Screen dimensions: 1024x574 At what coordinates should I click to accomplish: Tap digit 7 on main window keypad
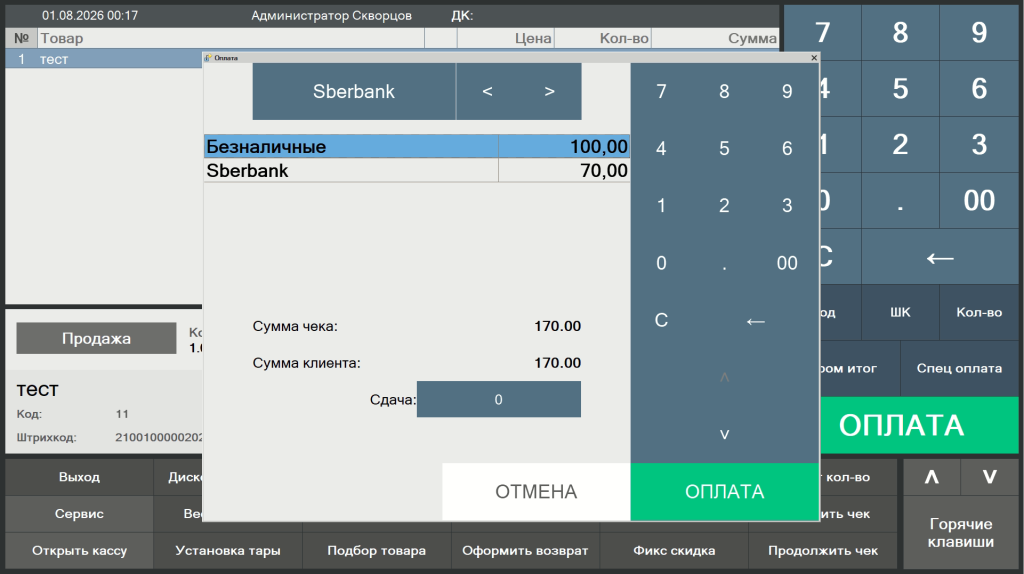click(822, 32)
